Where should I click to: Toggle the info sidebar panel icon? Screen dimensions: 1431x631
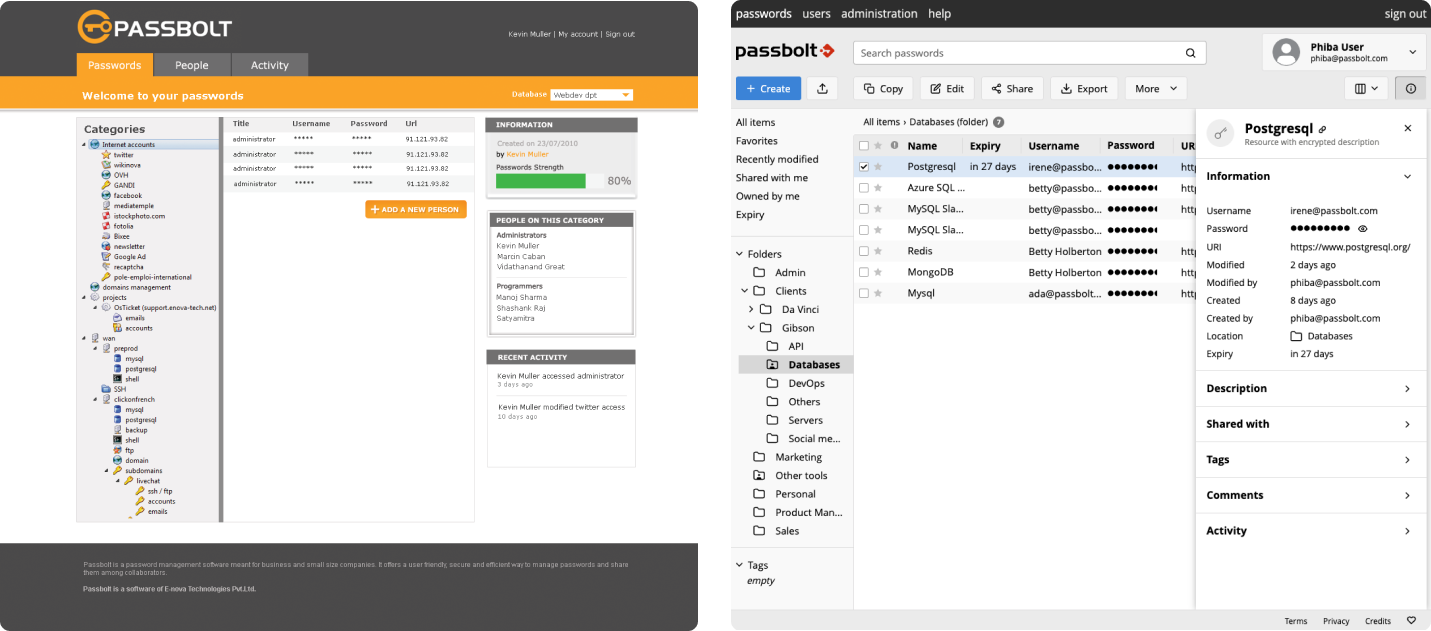tap(1410, 88)
